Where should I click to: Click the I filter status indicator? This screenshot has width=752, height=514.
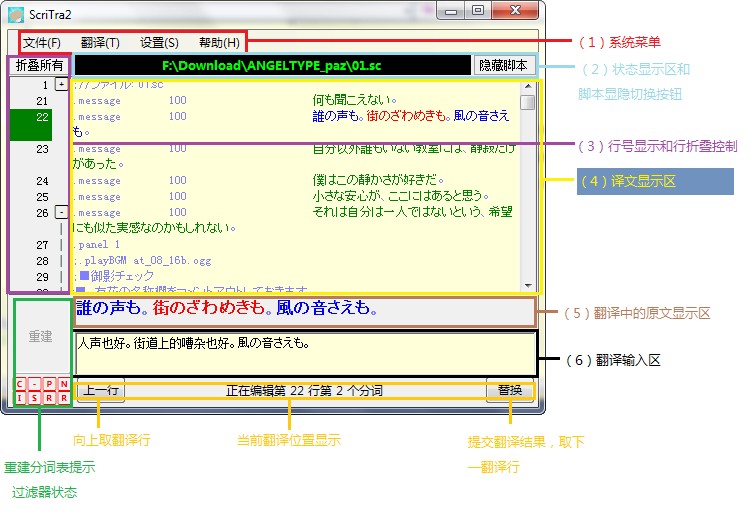tap(20, 398)
